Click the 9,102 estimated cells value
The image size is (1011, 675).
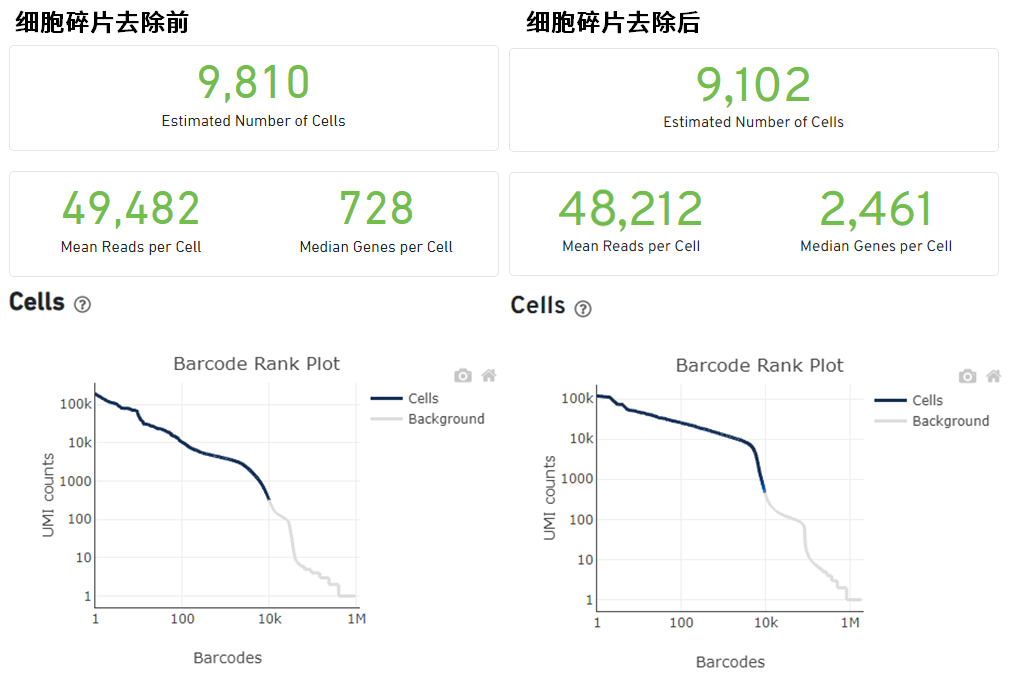pyautogui.click(x=753, y=85)
